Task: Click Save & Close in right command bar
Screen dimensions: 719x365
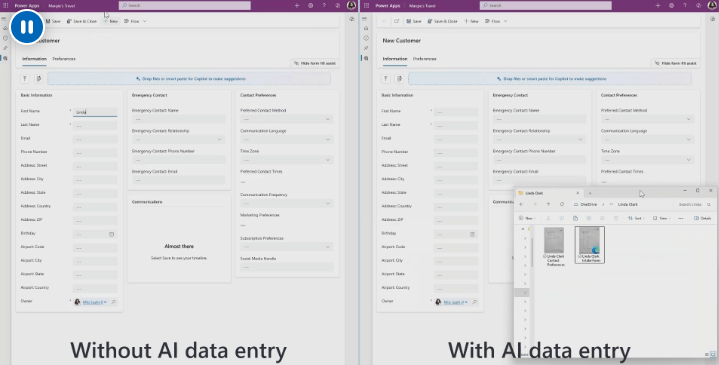Action: coord(442,21)
